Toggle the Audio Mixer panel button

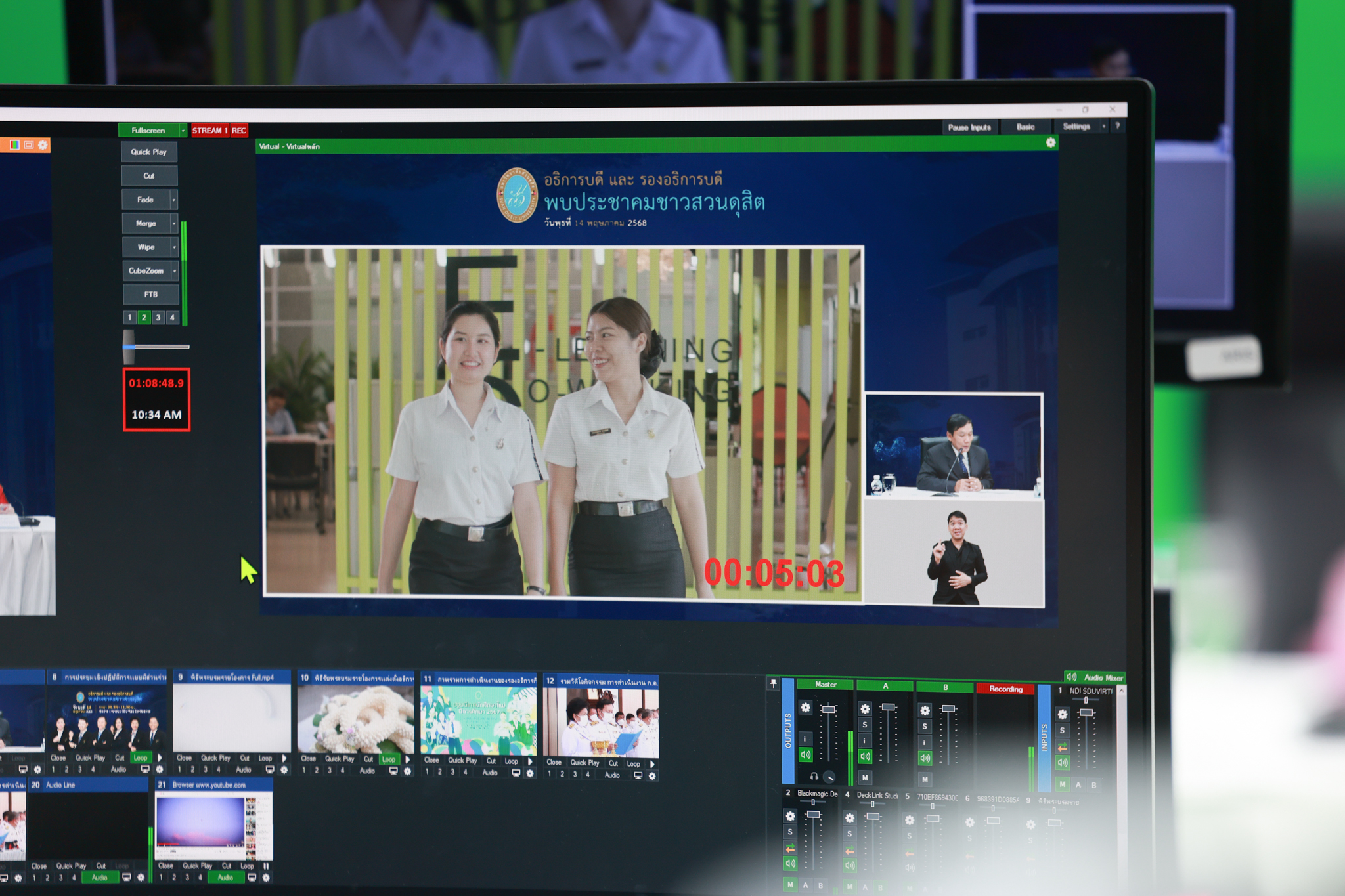pyautogui.click(x=1095, y=677)
